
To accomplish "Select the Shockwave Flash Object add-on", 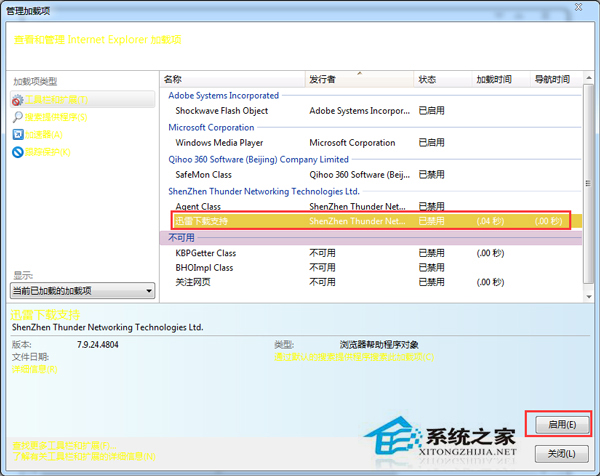I will [x=221, y=110].
